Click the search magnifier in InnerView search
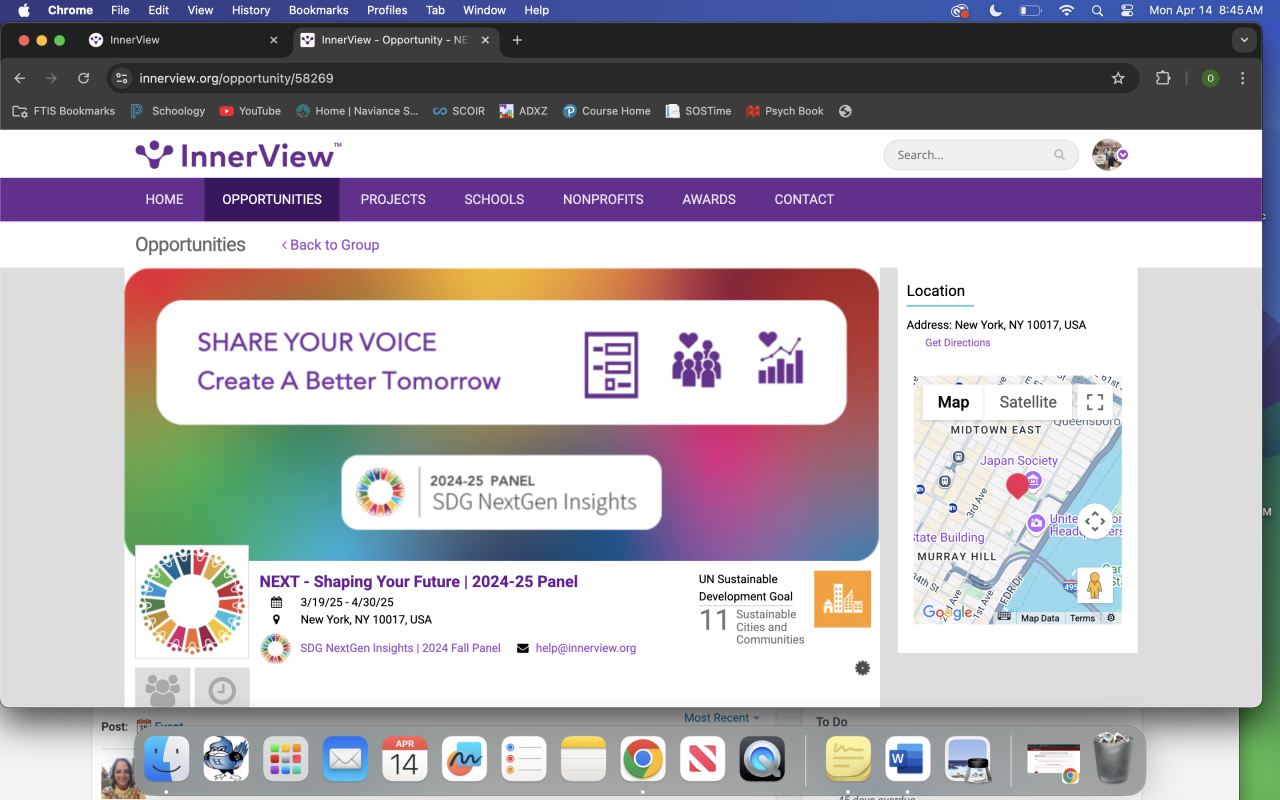This screenshot has height=800, width=1280. 1059,155
